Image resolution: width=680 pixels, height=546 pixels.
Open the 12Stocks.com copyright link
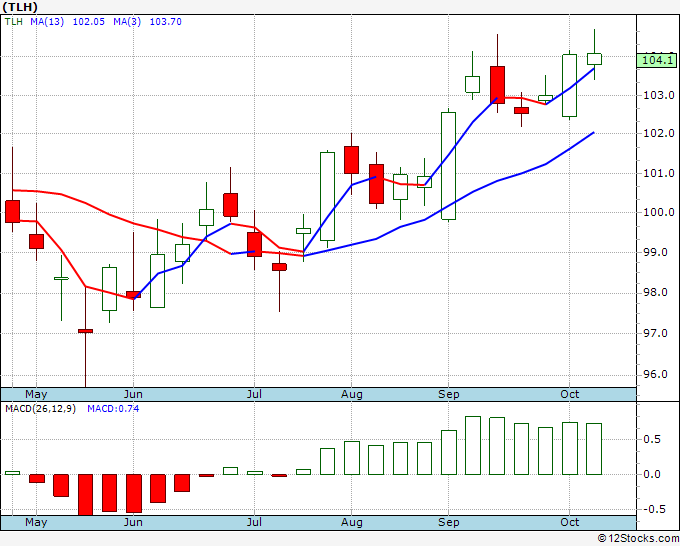pos(638,539)
